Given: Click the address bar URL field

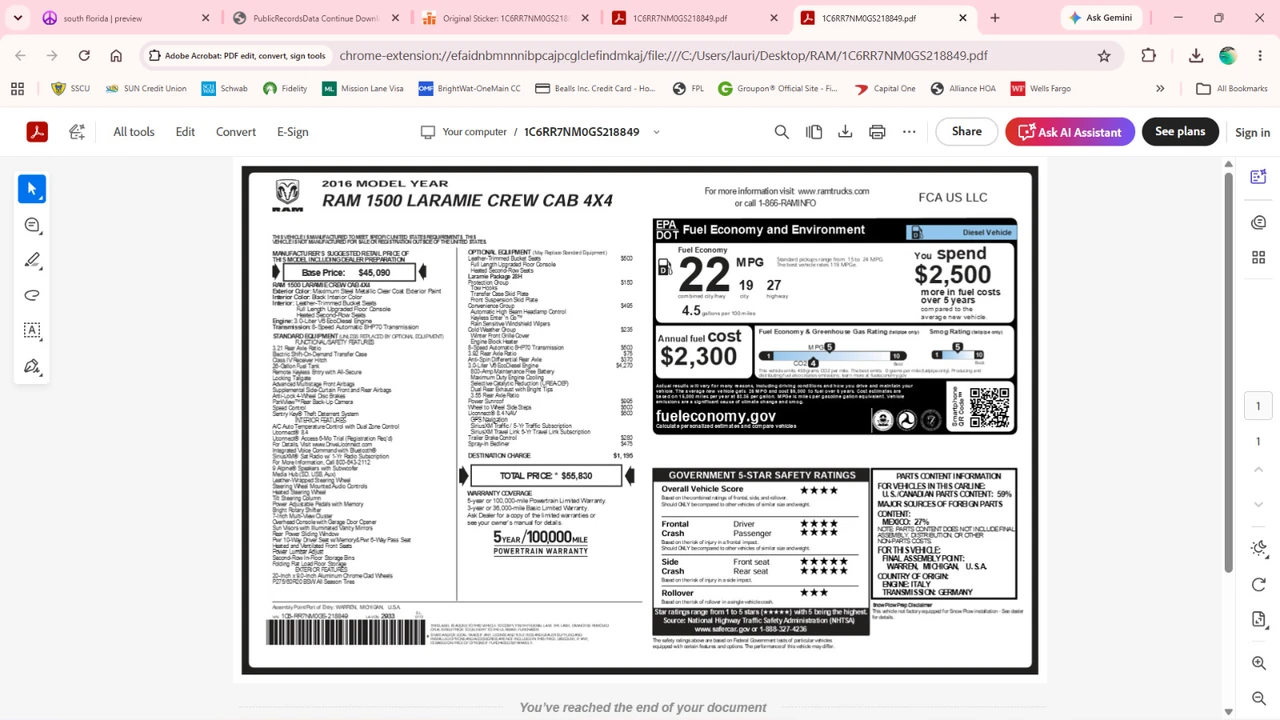Looking at the screenshot, I should point(663,56).
